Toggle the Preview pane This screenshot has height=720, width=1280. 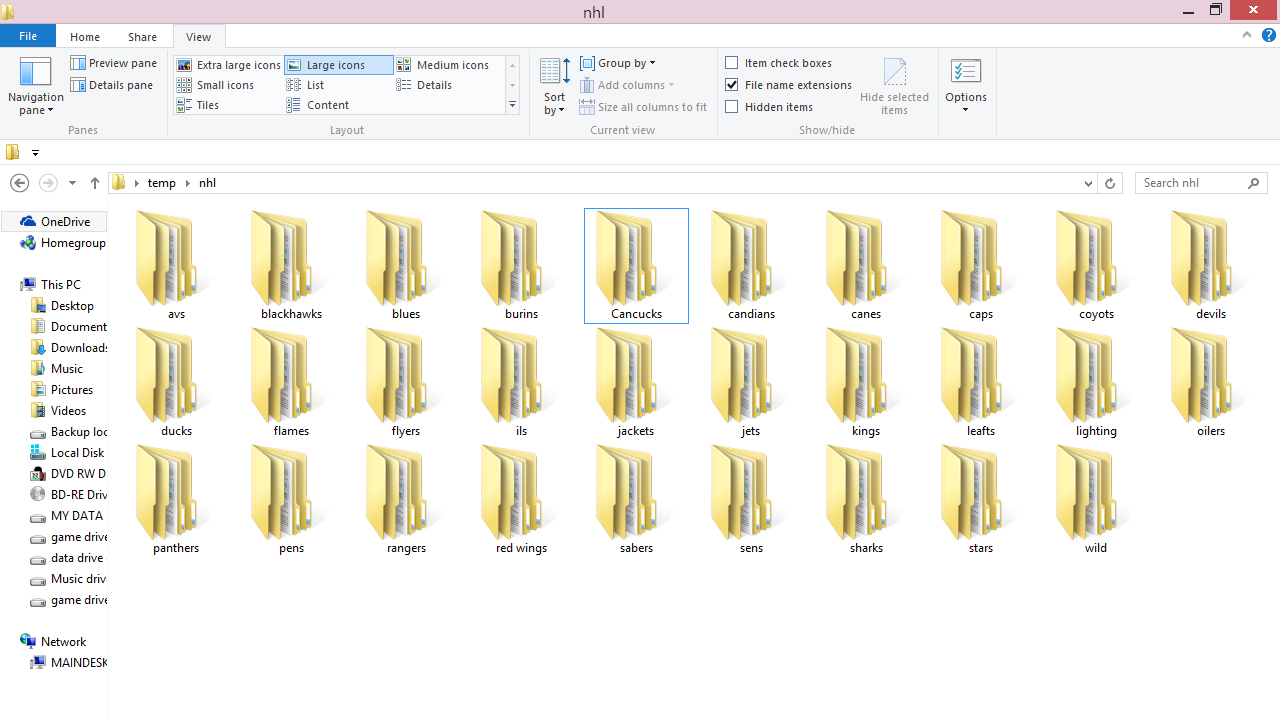pyautogui.click(x=114, y=63)
